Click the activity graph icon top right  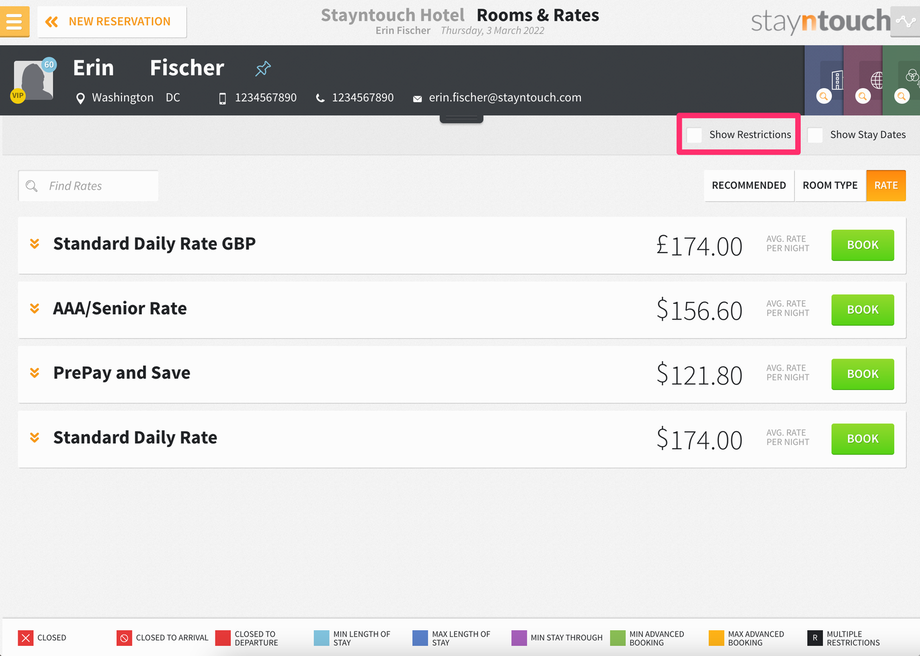click(905, 22)
